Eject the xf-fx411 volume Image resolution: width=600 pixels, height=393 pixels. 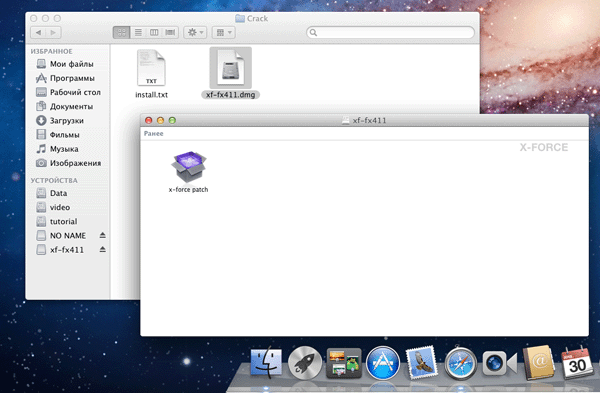[x=103, y=249]
